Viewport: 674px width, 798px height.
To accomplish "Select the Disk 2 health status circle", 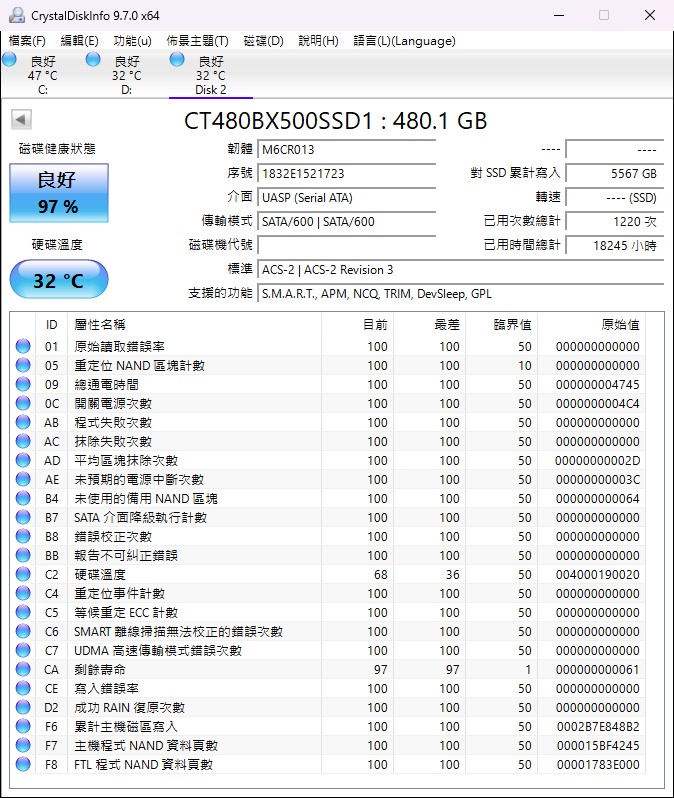I will tap(177, 60).
